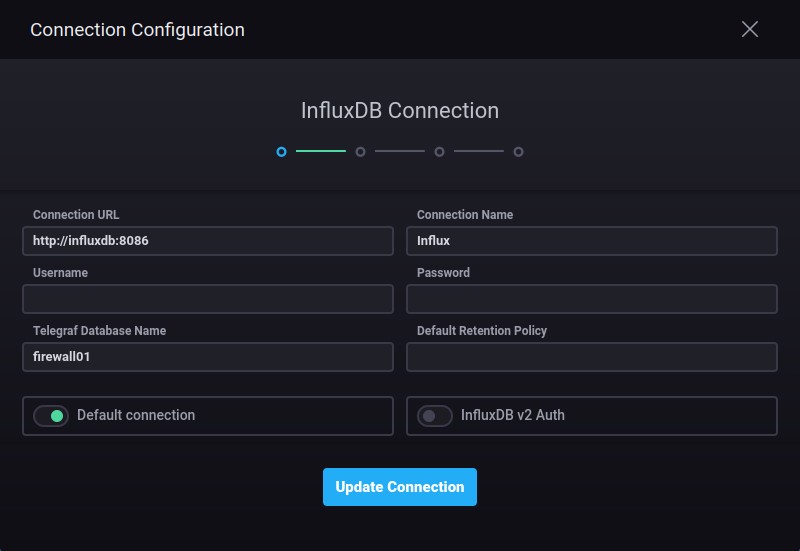Jump to the third wizard step dot
The height and width of the screenshot is (551, 800).
439,152
